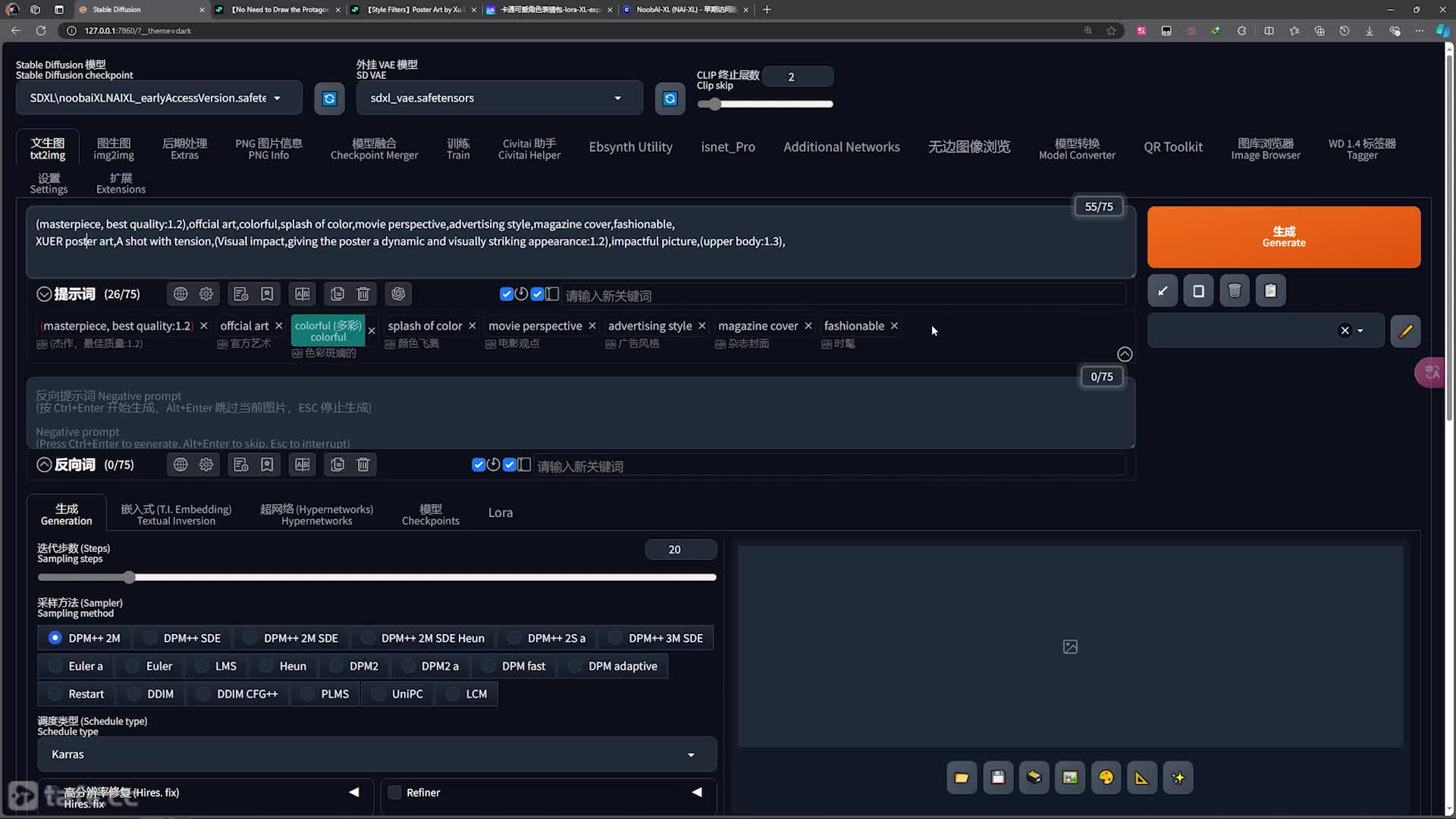Edit styles with the pencil icon

pos(1405,331)
